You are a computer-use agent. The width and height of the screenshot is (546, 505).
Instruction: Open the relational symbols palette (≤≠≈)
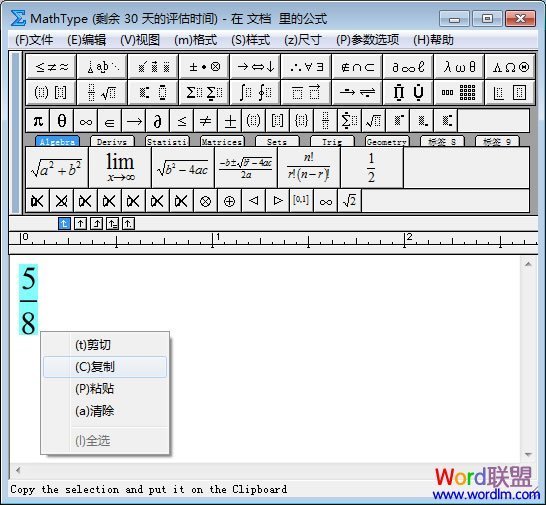[51, 67]
